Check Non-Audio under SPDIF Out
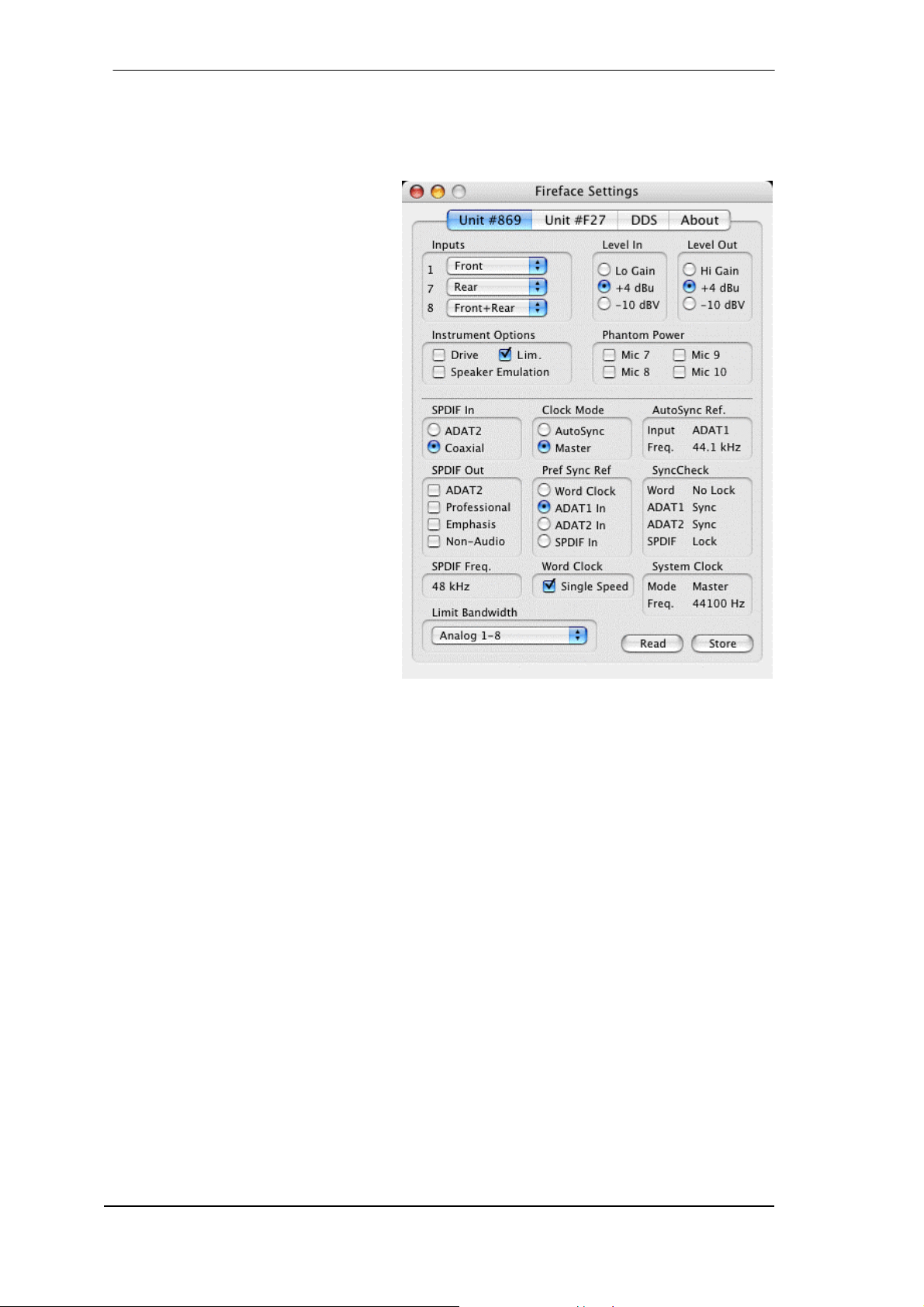 tap(434, 541)
